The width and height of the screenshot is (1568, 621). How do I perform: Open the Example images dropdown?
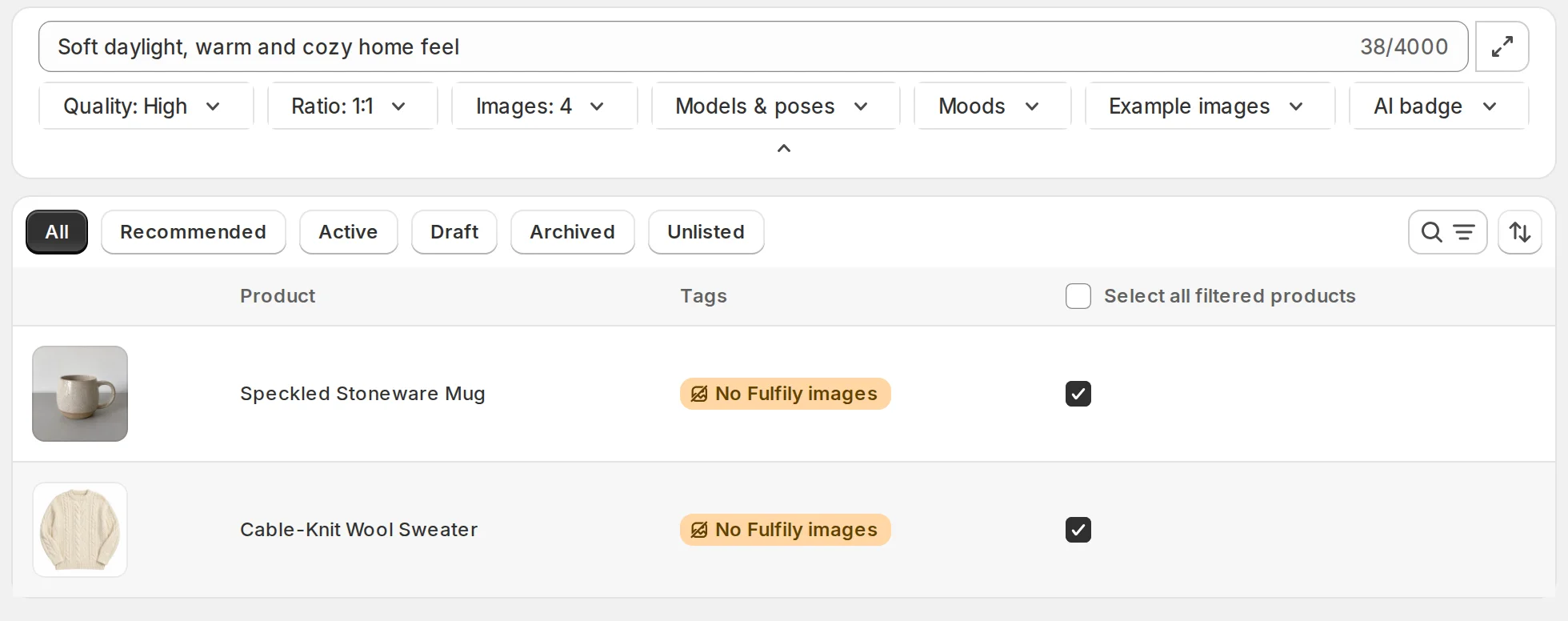click(1210, 106)
